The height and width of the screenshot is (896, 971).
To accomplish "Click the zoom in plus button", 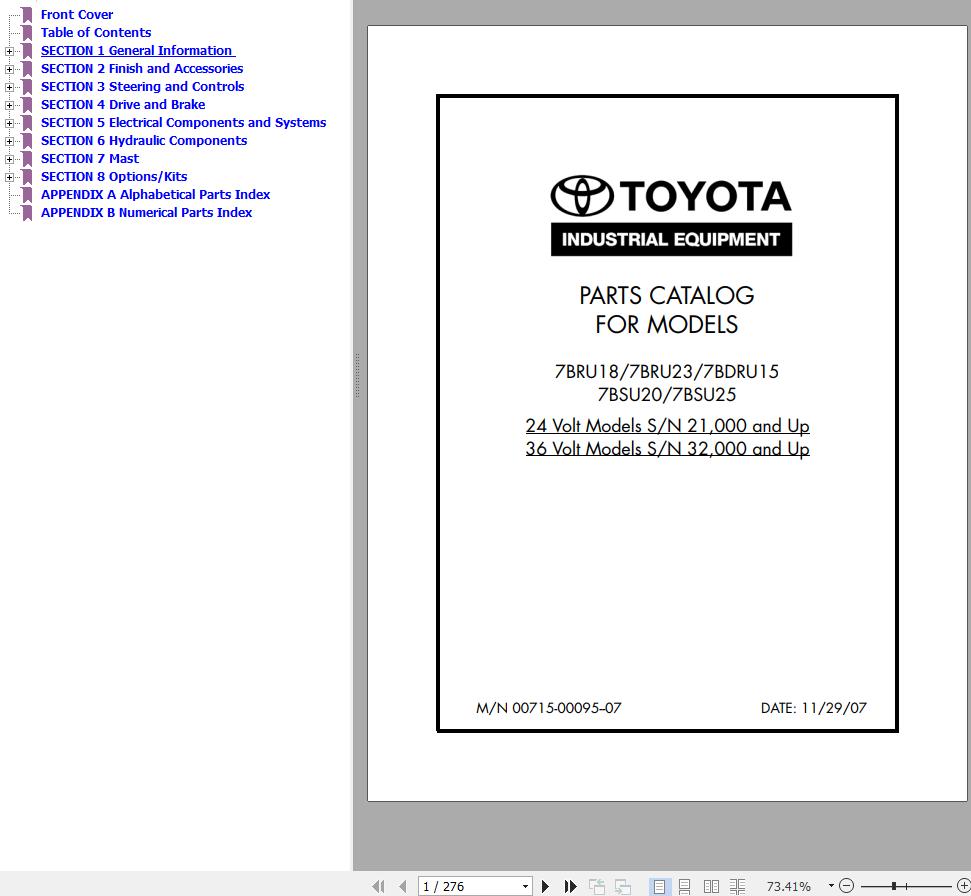I will pyautogui.click(x=964, y=886).
